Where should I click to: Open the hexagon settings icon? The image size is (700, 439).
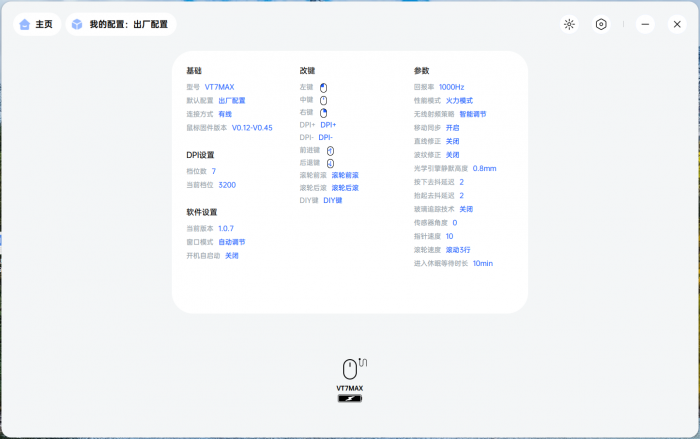pos(601,24)
